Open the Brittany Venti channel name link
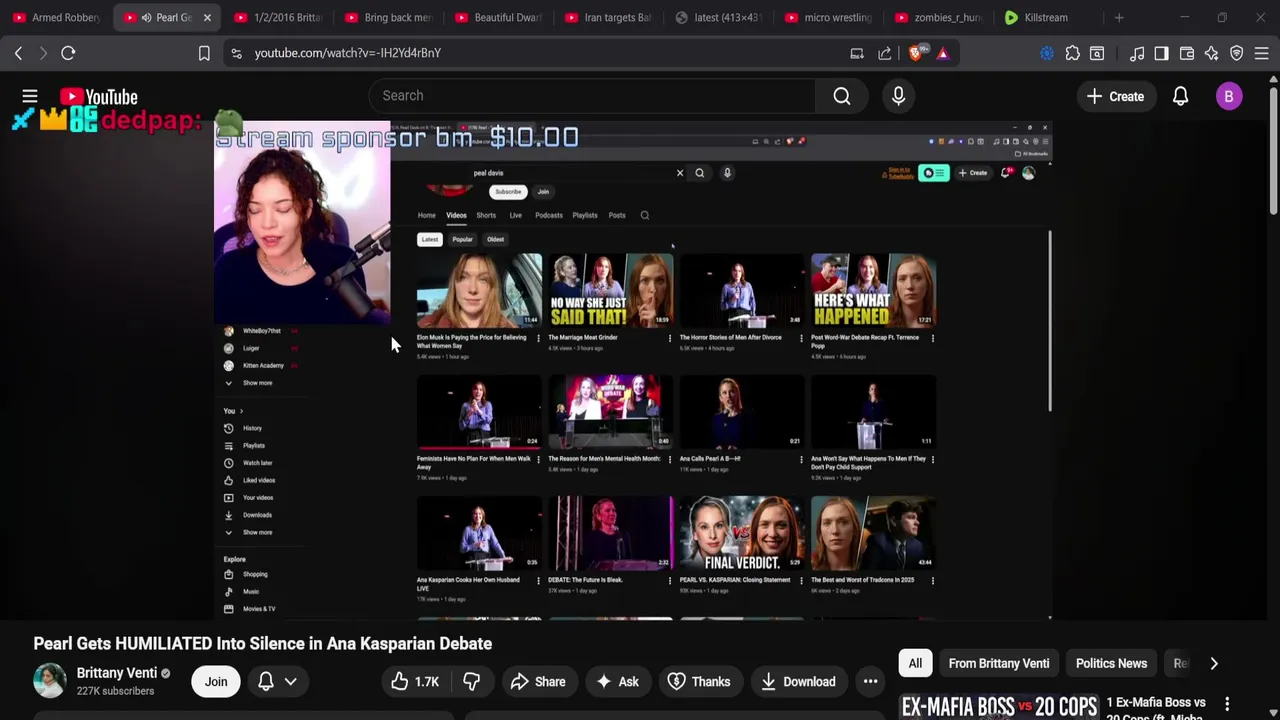The height and width of the screenshot is (720, 1280). click(117, 673)
